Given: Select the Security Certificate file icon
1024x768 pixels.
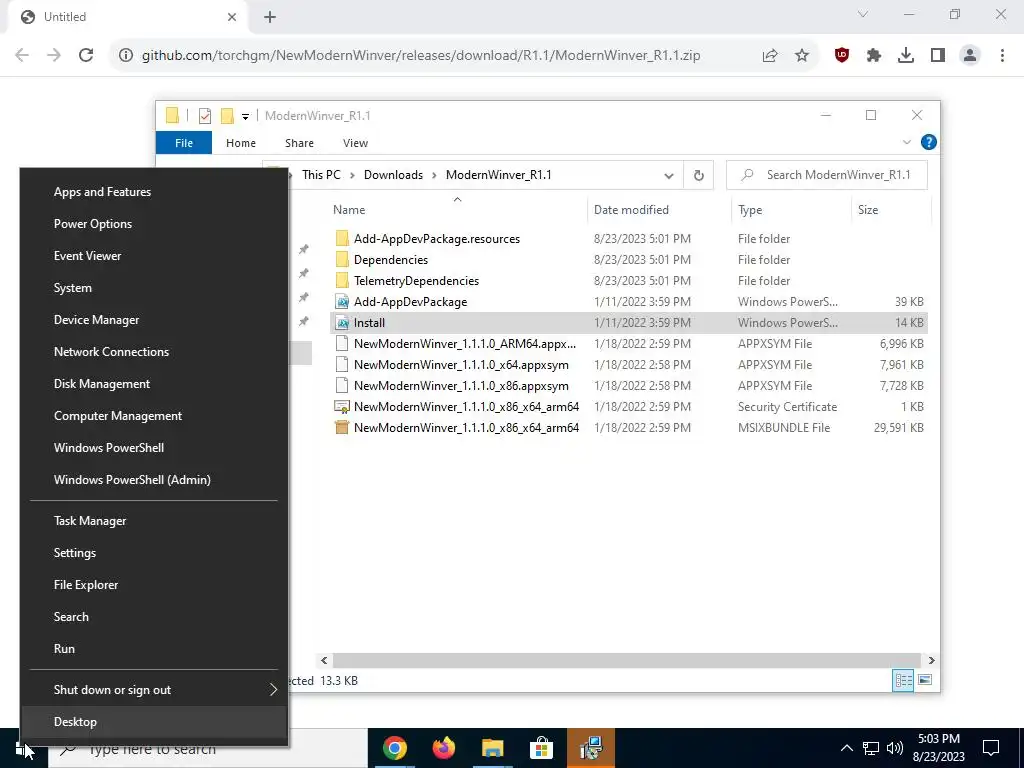Looking at the screenshot, I should click(342, 407).
